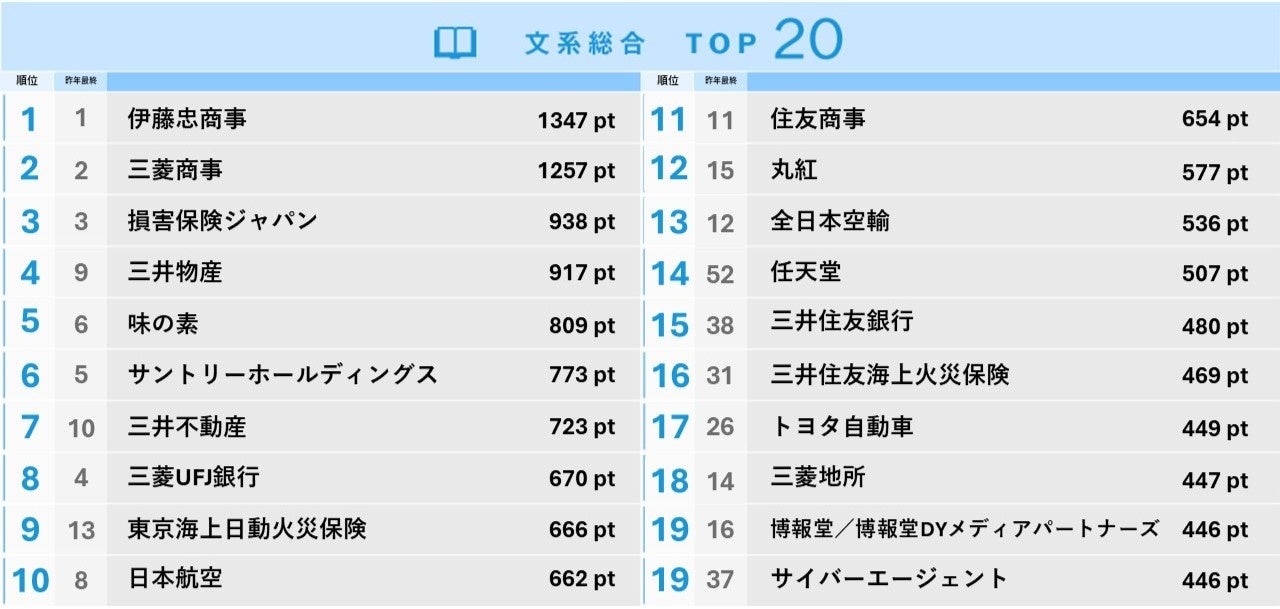Click the 三菱UFJ銀行 listing

click(x=194, y=477)
